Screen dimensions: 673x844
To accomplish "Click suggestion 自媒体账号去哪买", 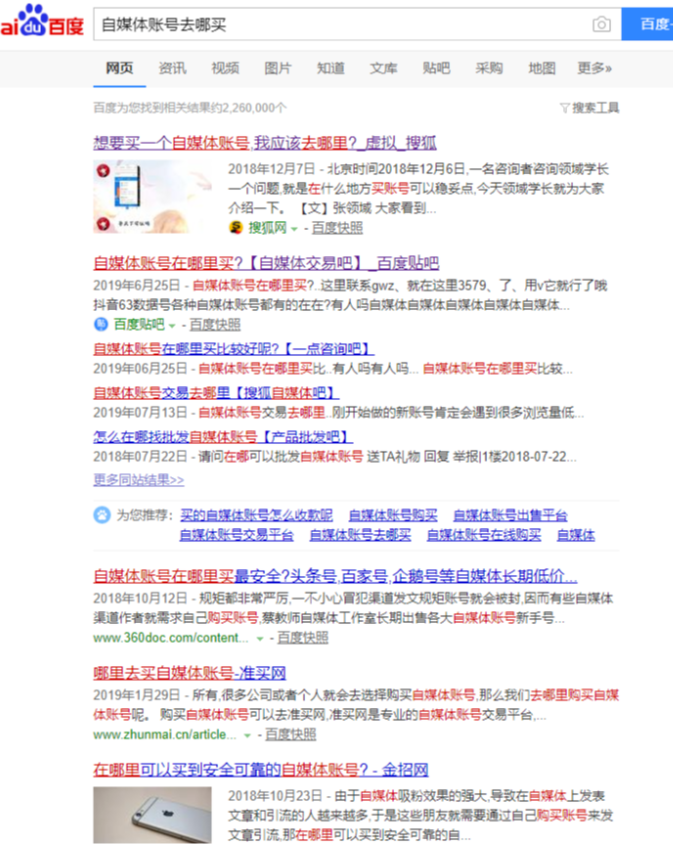I will point(360,534).
